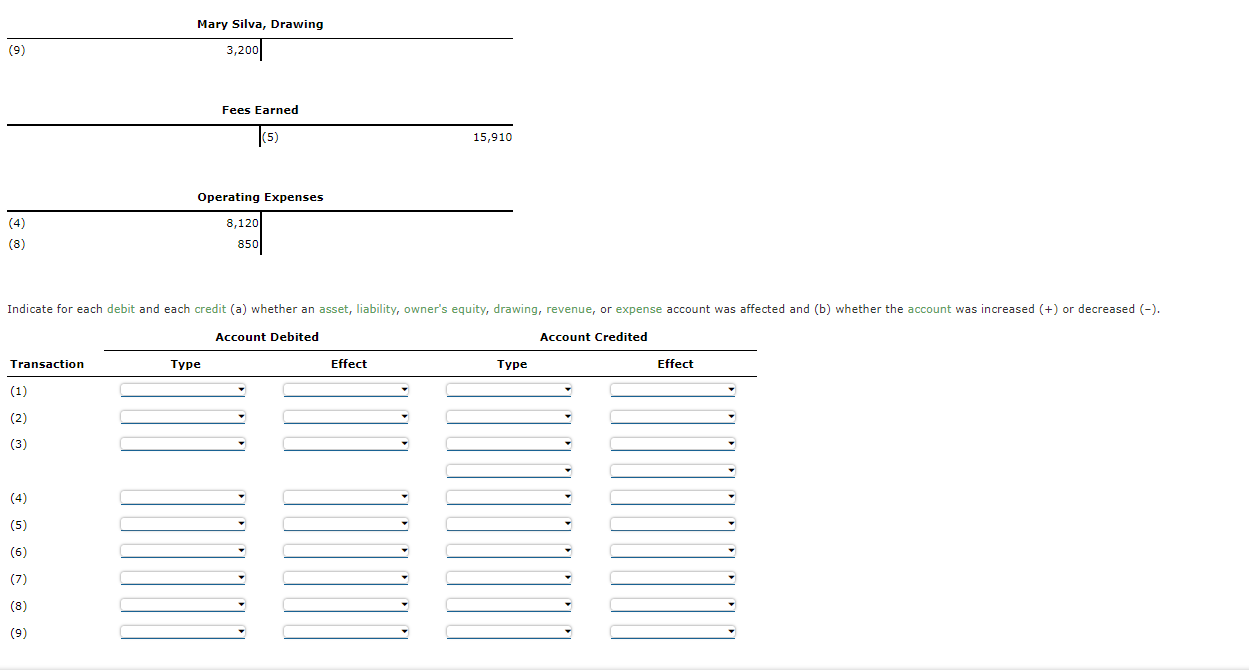Viewport: 1249px width, 670px height.
Task: Click the 'Account Credited' column group header
Action: pyautogui.click(x=594, y=337)
